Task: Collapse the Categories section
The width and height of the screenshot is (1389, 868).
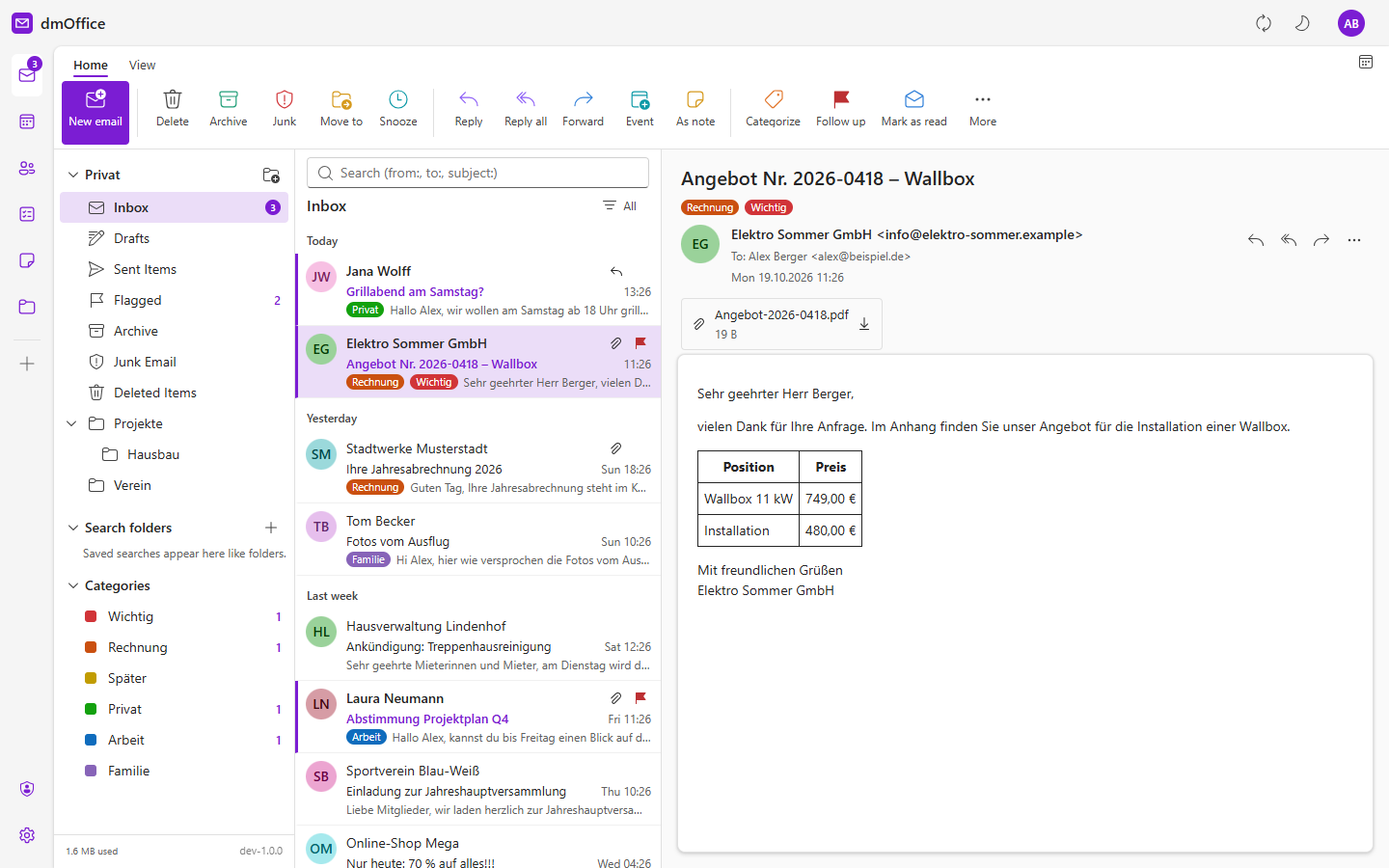Action: click(x=73, y=585)
